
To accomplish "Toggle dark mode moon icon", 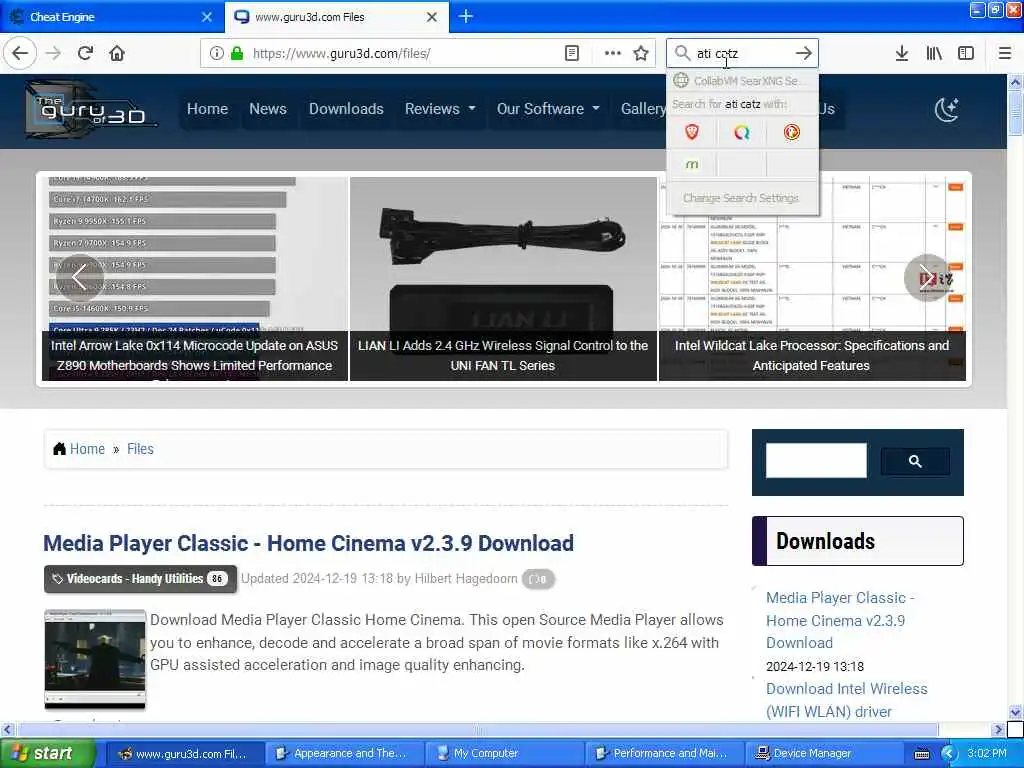I will coord(946,110).
